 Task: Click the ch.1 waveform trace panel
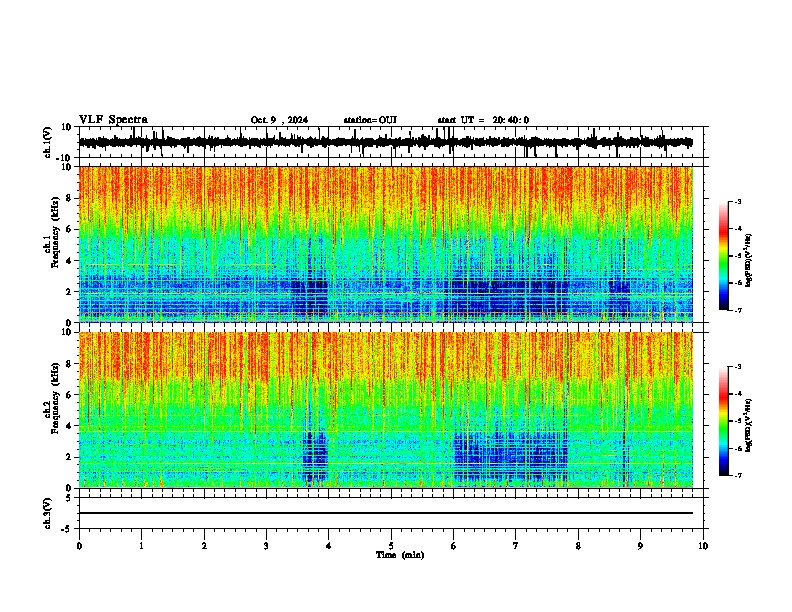[x=391, y=142]
